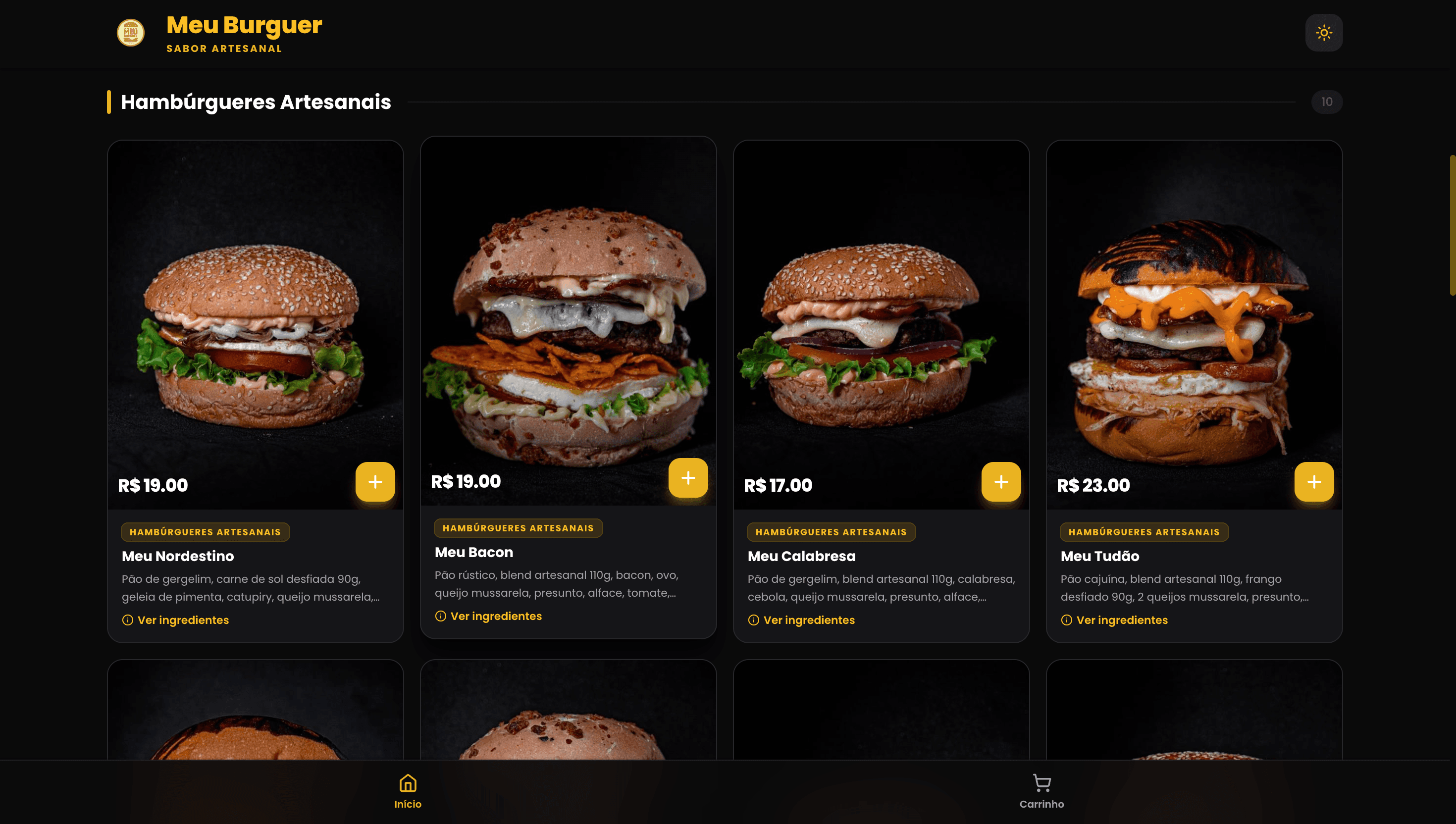Expand Ver ingredientes for Meu Calabresa
Screen dimensions: 1456x824
[801, 619]
